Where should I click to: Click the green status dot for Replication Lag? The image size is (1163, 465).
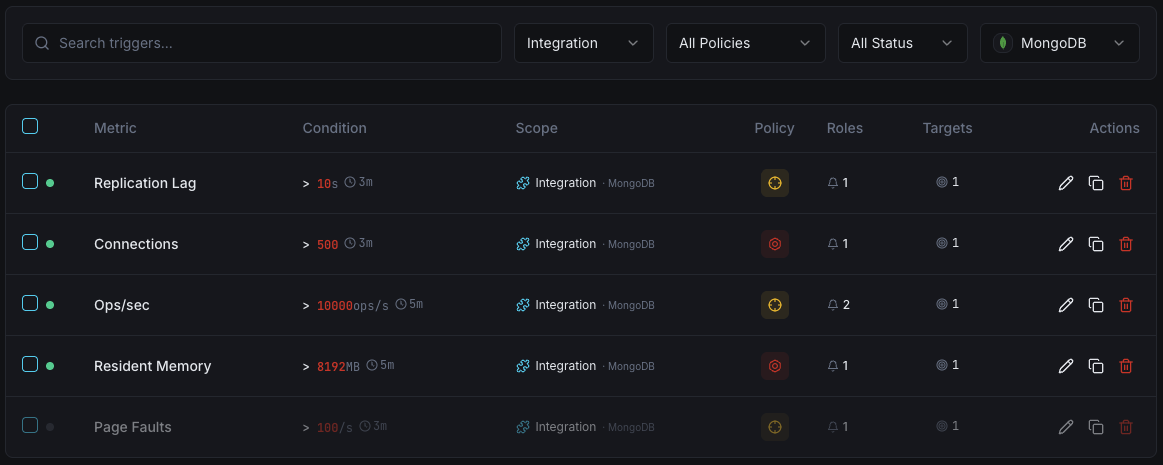(50, 183)
